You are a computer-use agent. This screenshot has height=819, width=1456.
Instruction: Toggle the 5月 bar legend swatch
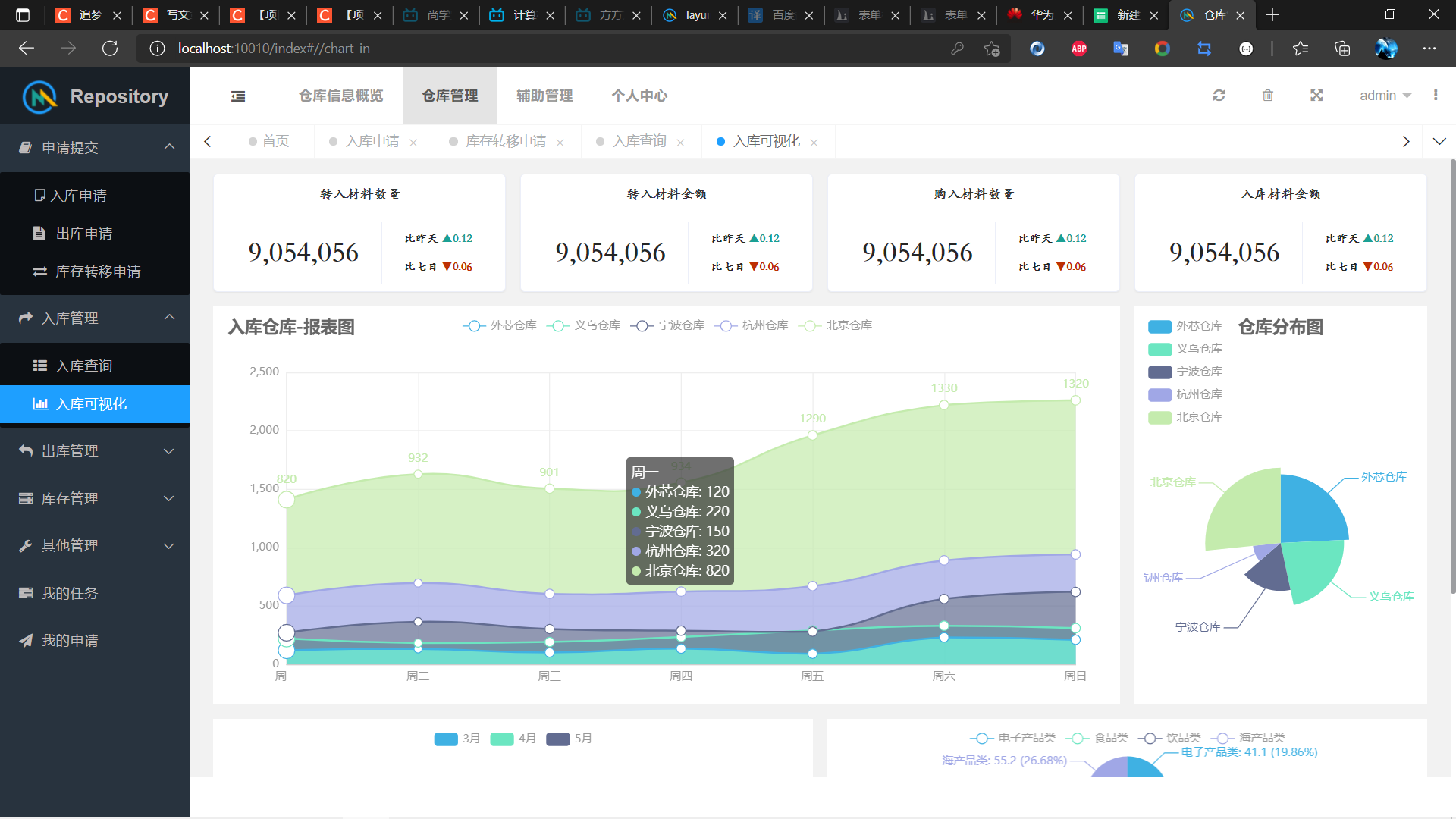tap(559, 739)
